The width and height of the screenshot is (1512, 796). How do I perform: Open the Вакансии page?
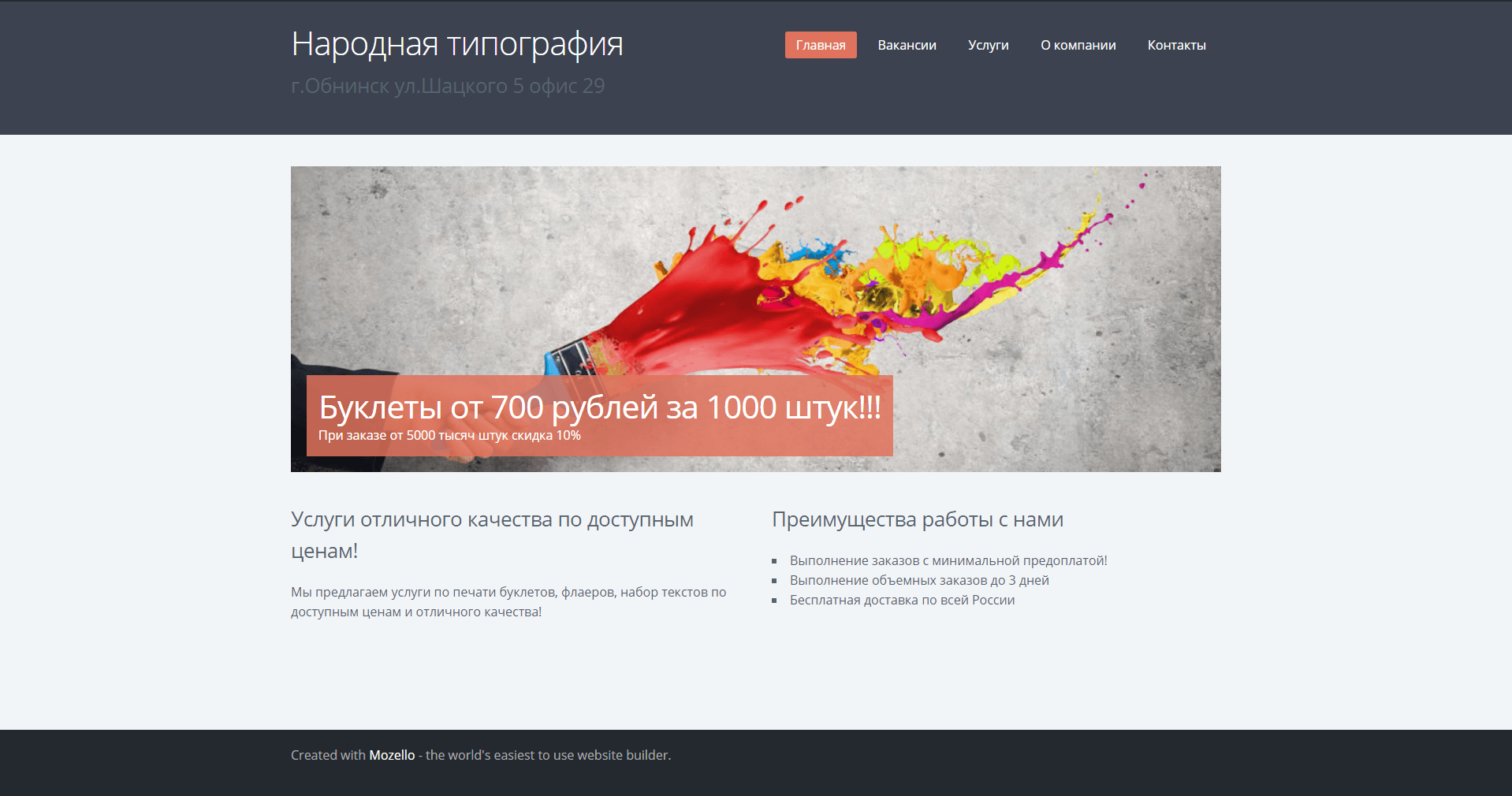[907, 45]
